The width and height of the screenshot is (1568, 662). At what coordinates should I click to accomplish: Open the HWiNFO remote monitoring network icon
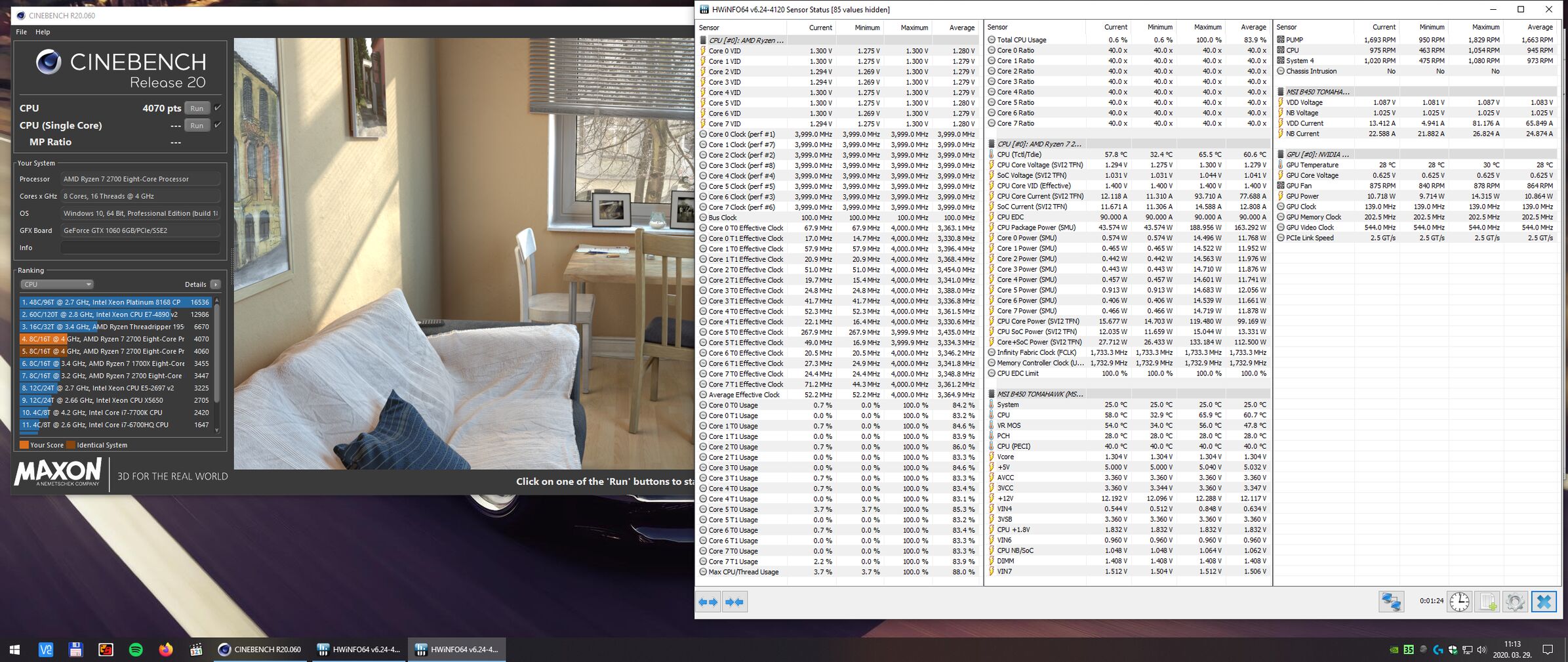pos(1391,602)
